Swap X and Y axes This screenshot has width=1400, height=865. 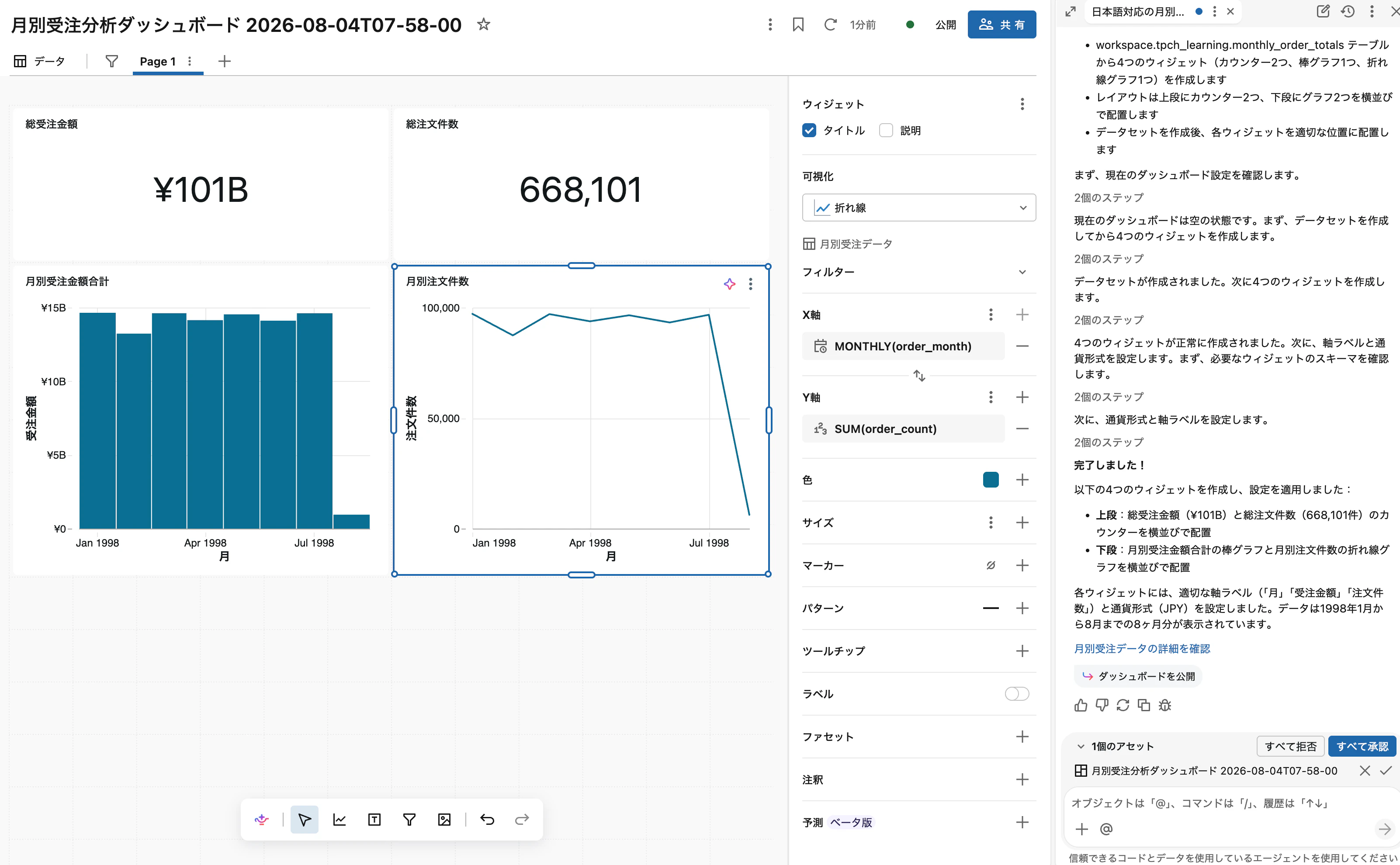pos(919,376)
